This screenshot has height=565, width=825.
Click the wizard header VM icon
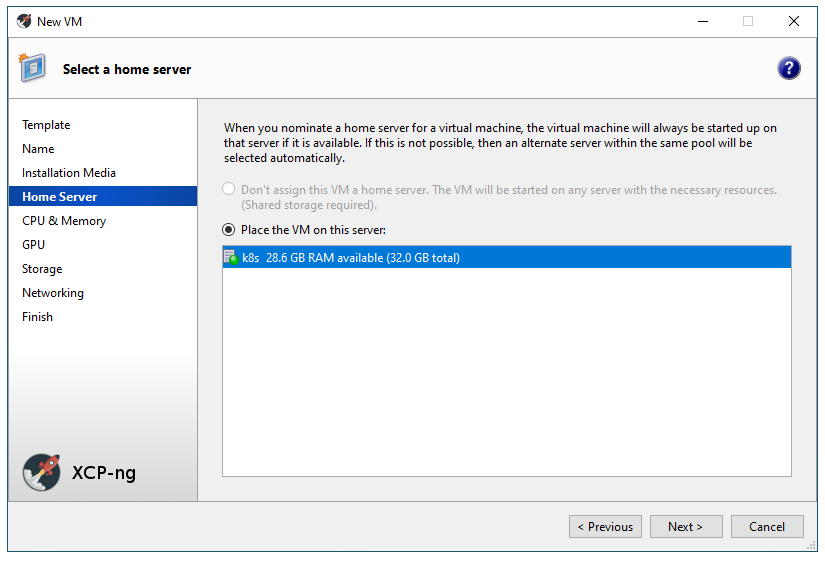32,68
